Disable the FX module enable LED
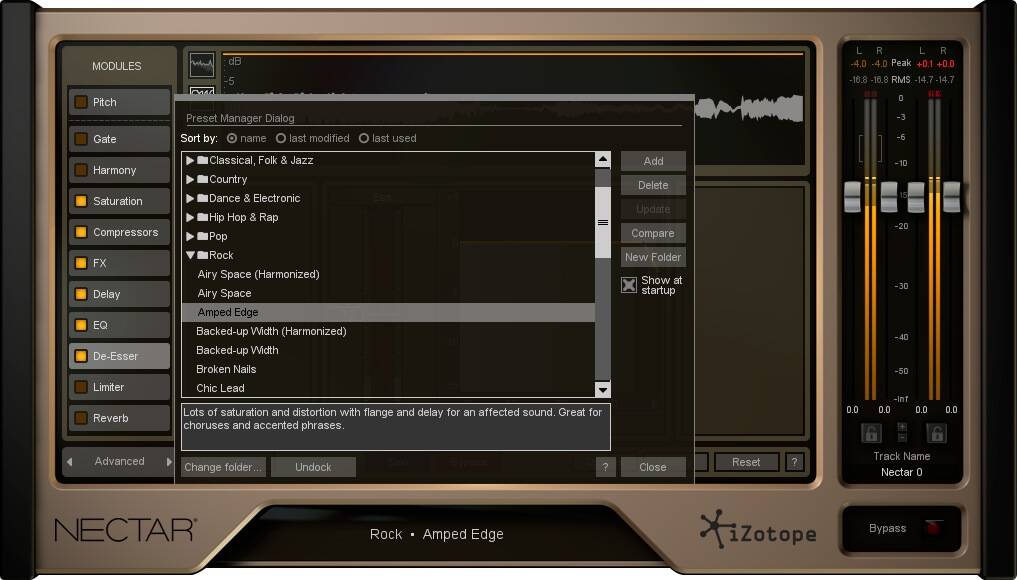This screenshot has width=1017, height=580. point(81,263)
